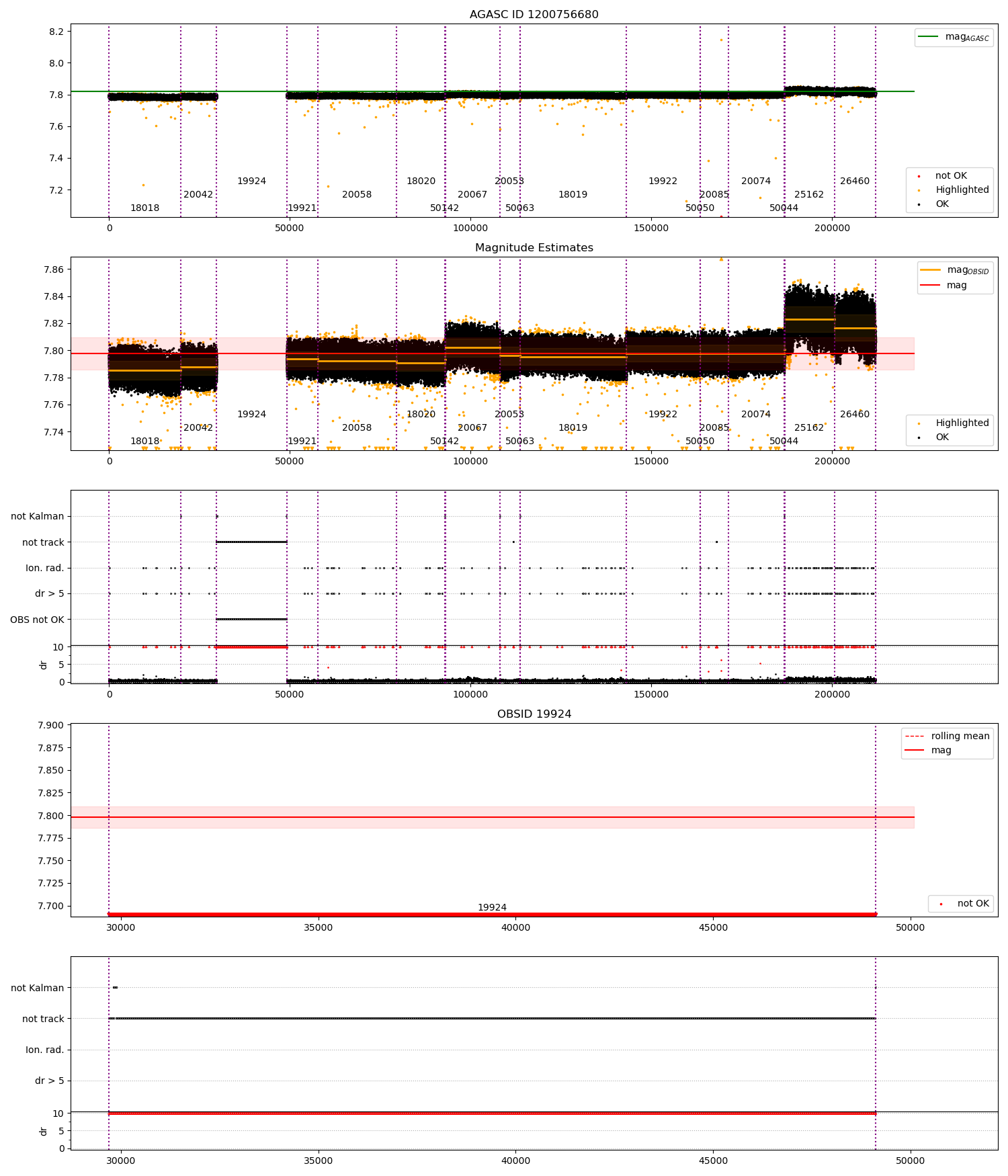The width and height of the screenshot is (1008, 1176).
Task: Click obsid label 18019 in Magnitude Estimates panel
Action: [x=573, y=428]
